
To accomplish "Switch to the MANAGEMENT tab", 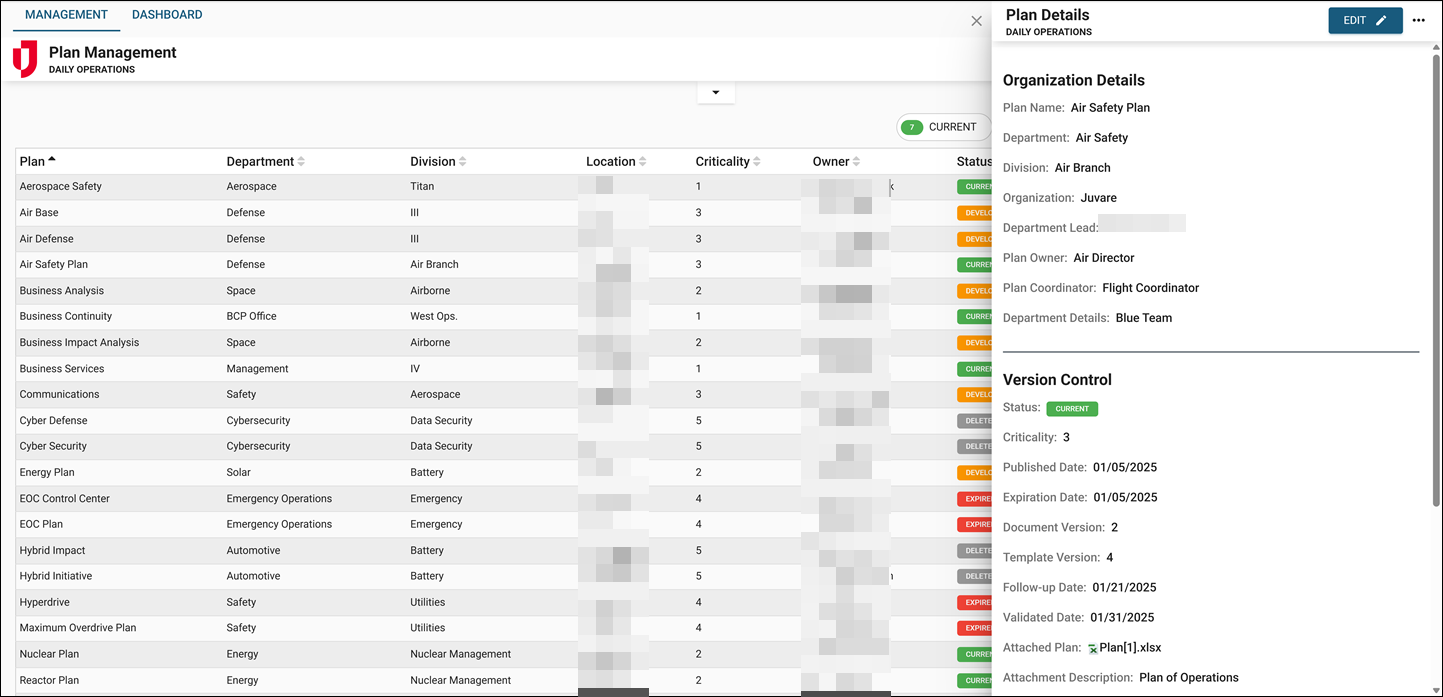I will point(66,15).
